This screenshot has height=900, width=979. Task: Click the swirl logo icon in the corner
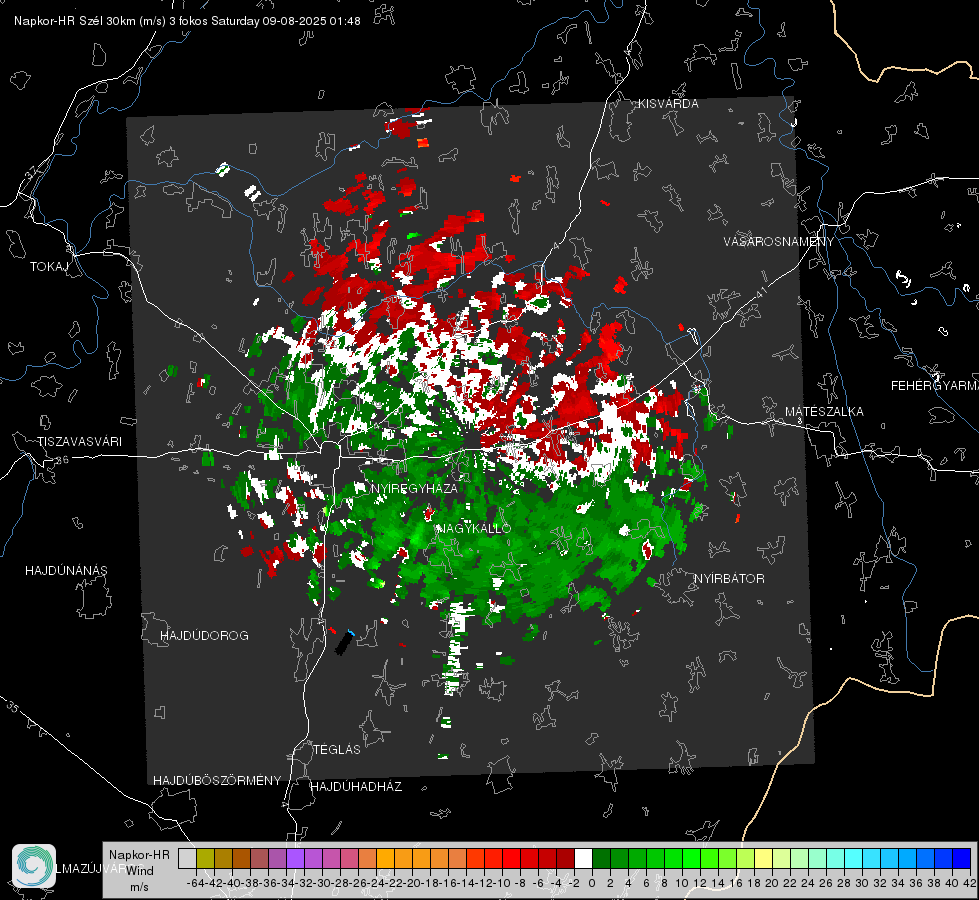click(34, 866)
